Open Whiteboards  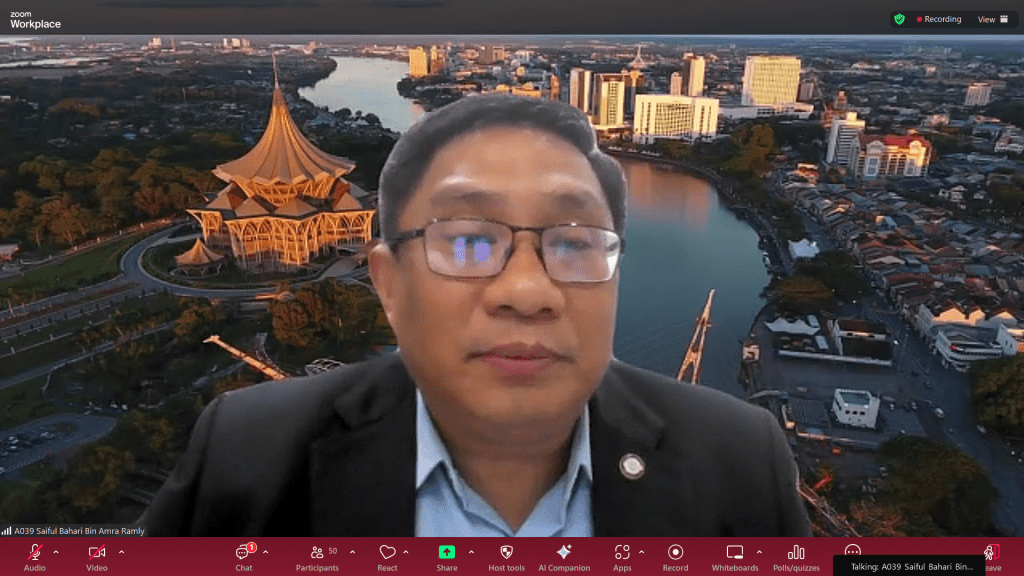pos(734,555)
